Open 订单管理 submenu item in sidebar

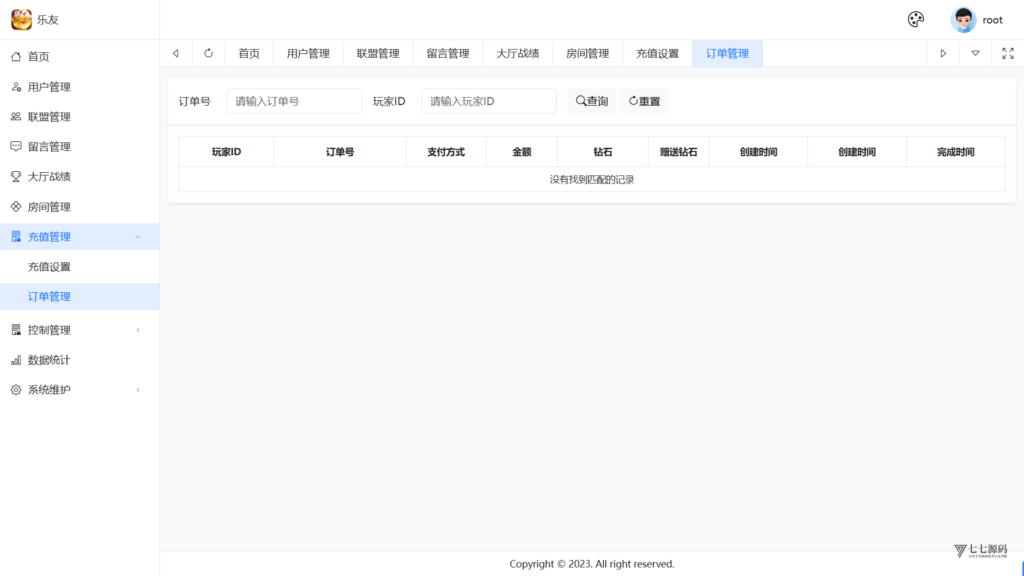point(80,296)
